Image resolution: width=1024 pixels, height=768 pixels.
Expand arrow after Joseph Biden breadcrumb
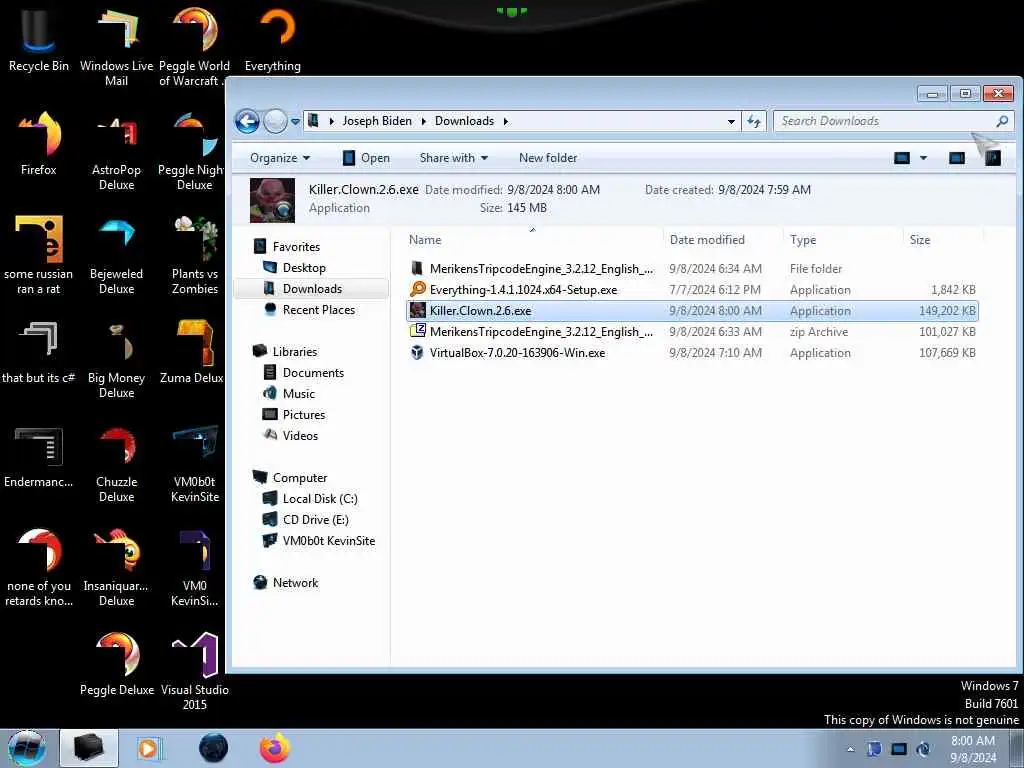[x=423, y=121]
